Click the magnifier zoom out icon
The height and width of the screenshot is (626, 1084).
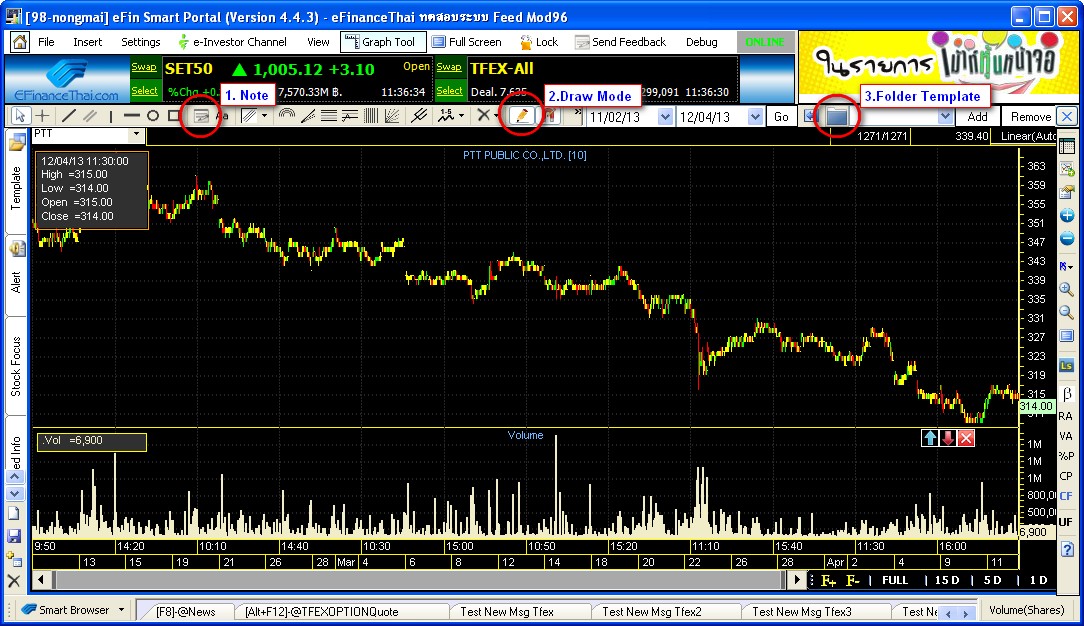1067,312
